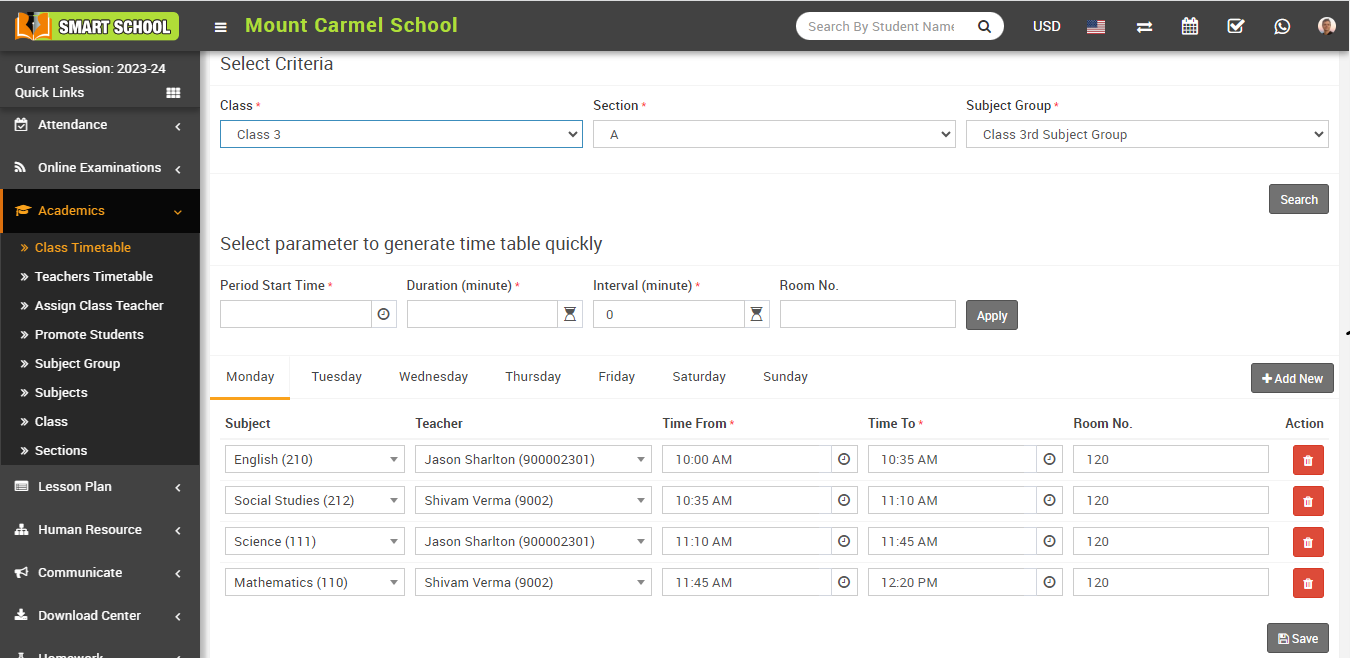Switch to the Saturday tab
This screenshot has height=658, width=1350.
pos(699,377)
